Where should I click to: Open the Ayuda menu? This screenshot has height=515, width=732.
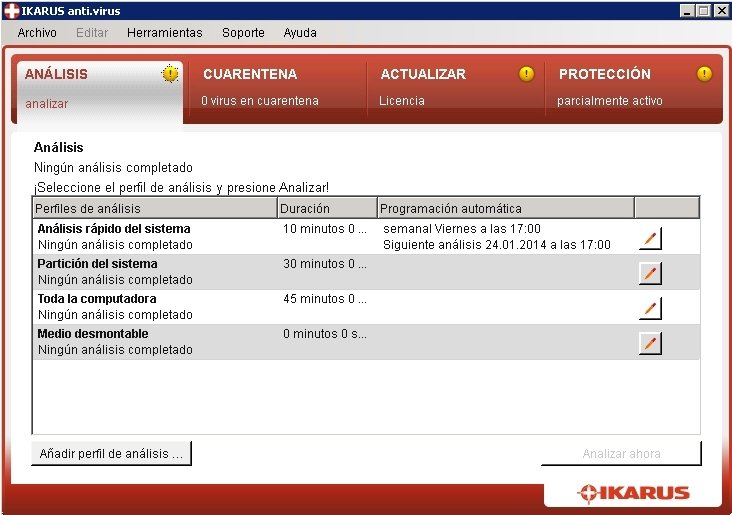point(300,33)
